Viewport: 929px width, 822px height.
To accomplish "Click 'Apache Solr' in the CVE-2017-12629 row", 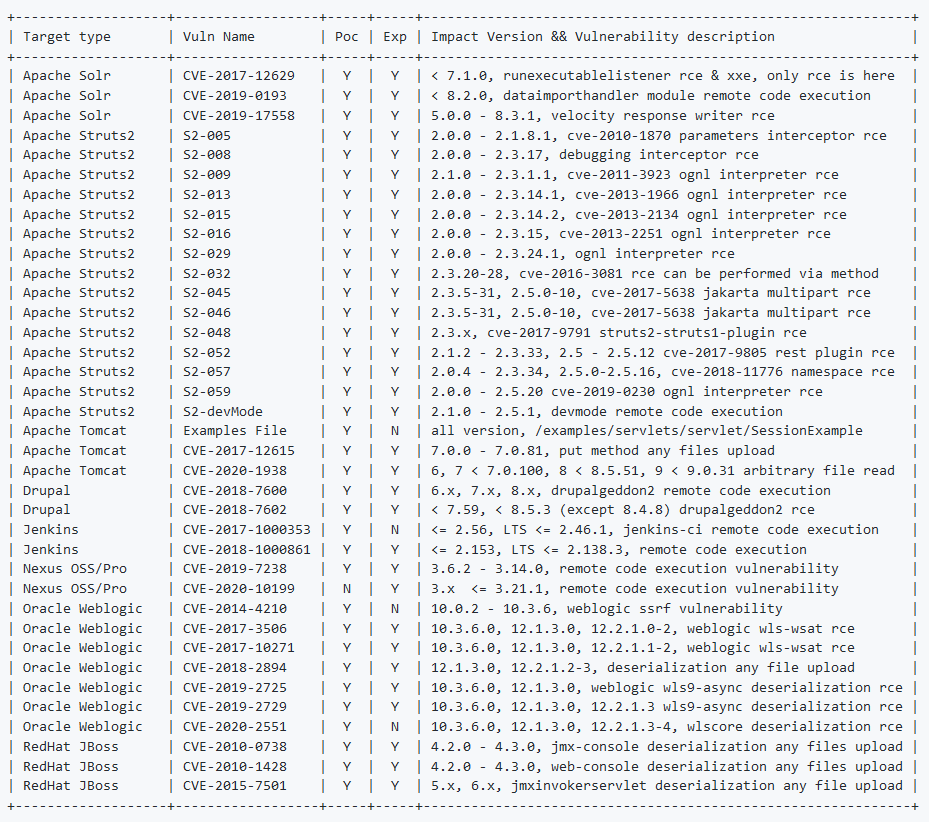I will click(x=66, y=76).
